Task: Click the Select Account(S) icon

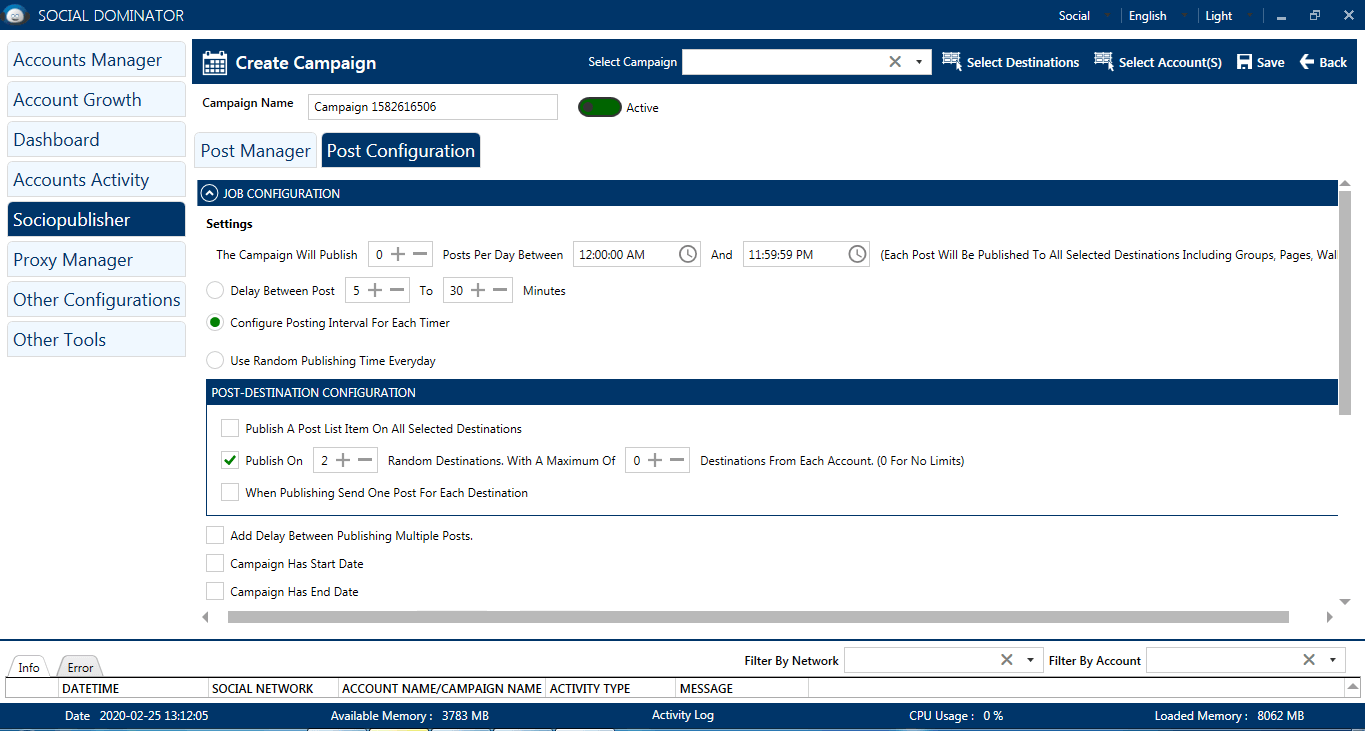Action: [1104, 62]
